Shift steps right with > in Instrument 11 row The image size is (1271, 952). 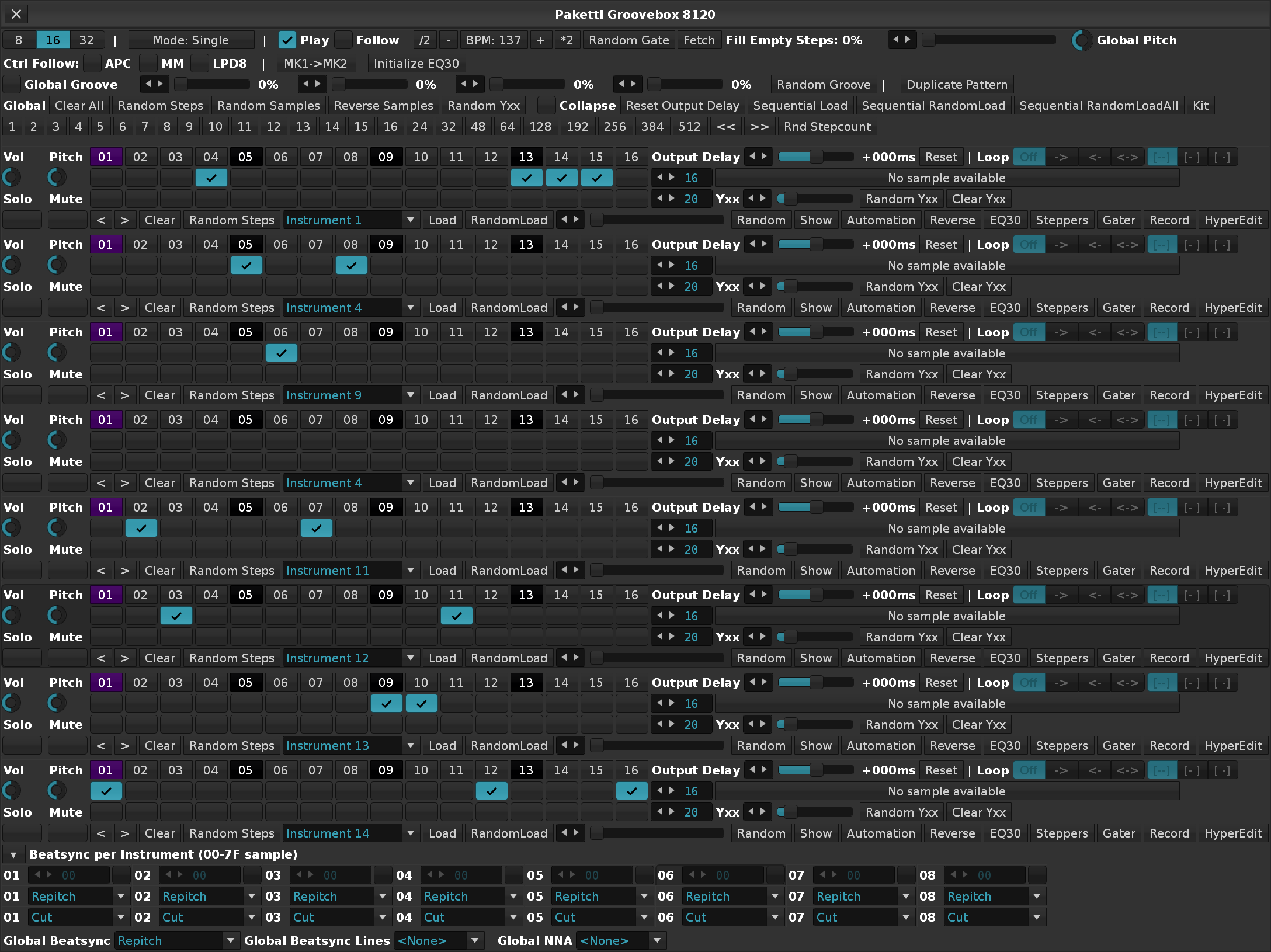pos(125,571)
